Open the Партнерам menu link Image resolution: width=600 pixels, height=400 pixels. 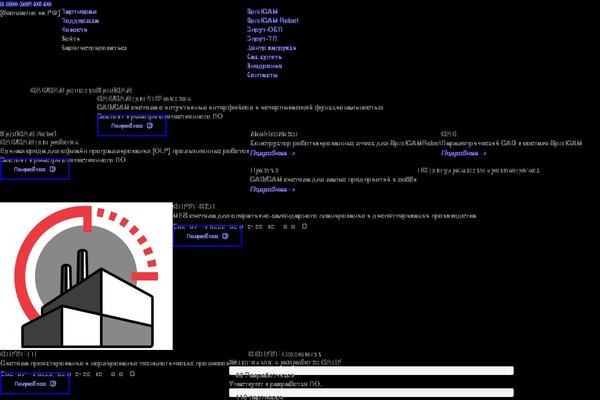click(79, 12)
